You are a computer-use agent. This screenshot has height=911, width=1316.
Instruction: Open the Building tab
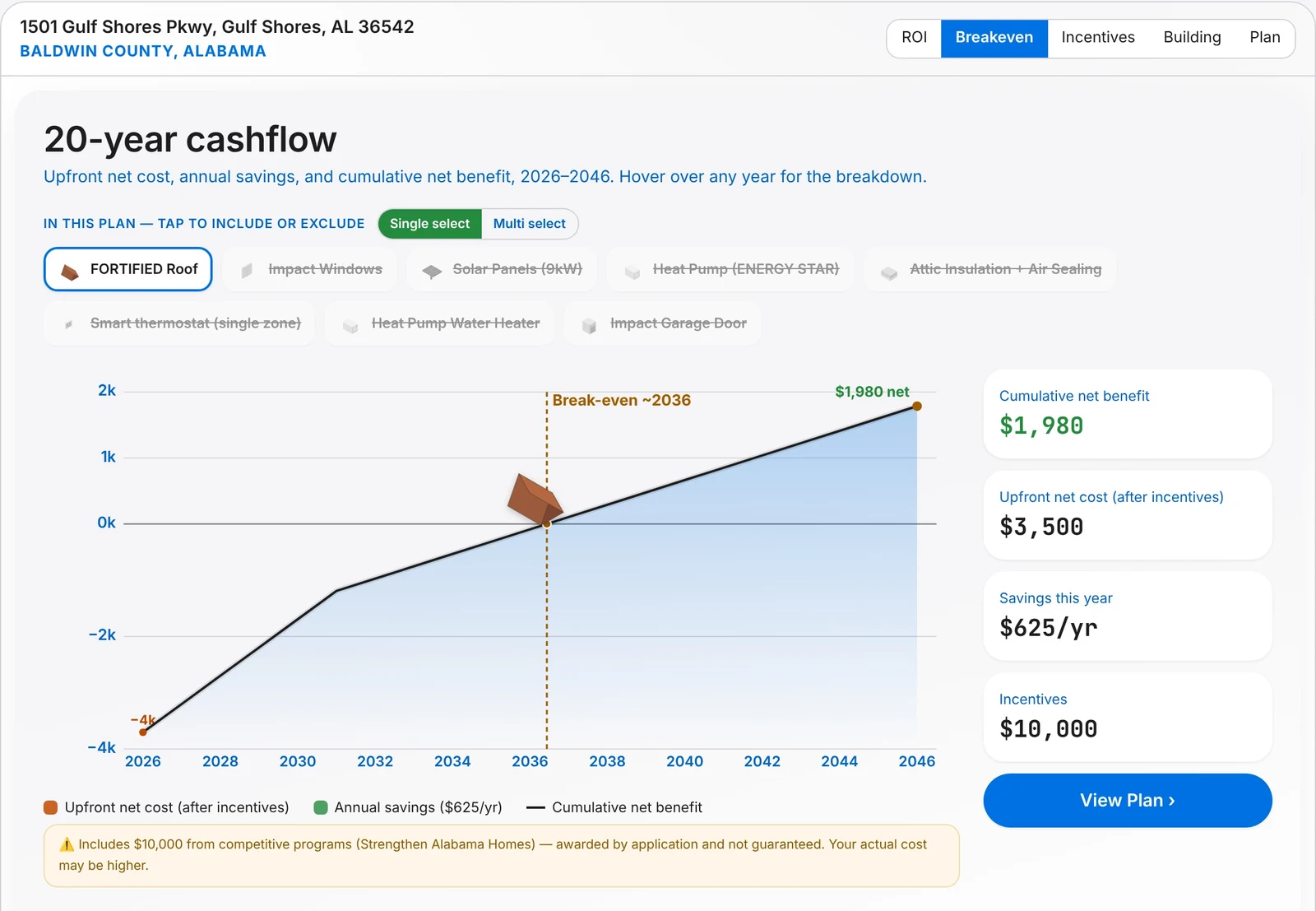pos(1192,38)
